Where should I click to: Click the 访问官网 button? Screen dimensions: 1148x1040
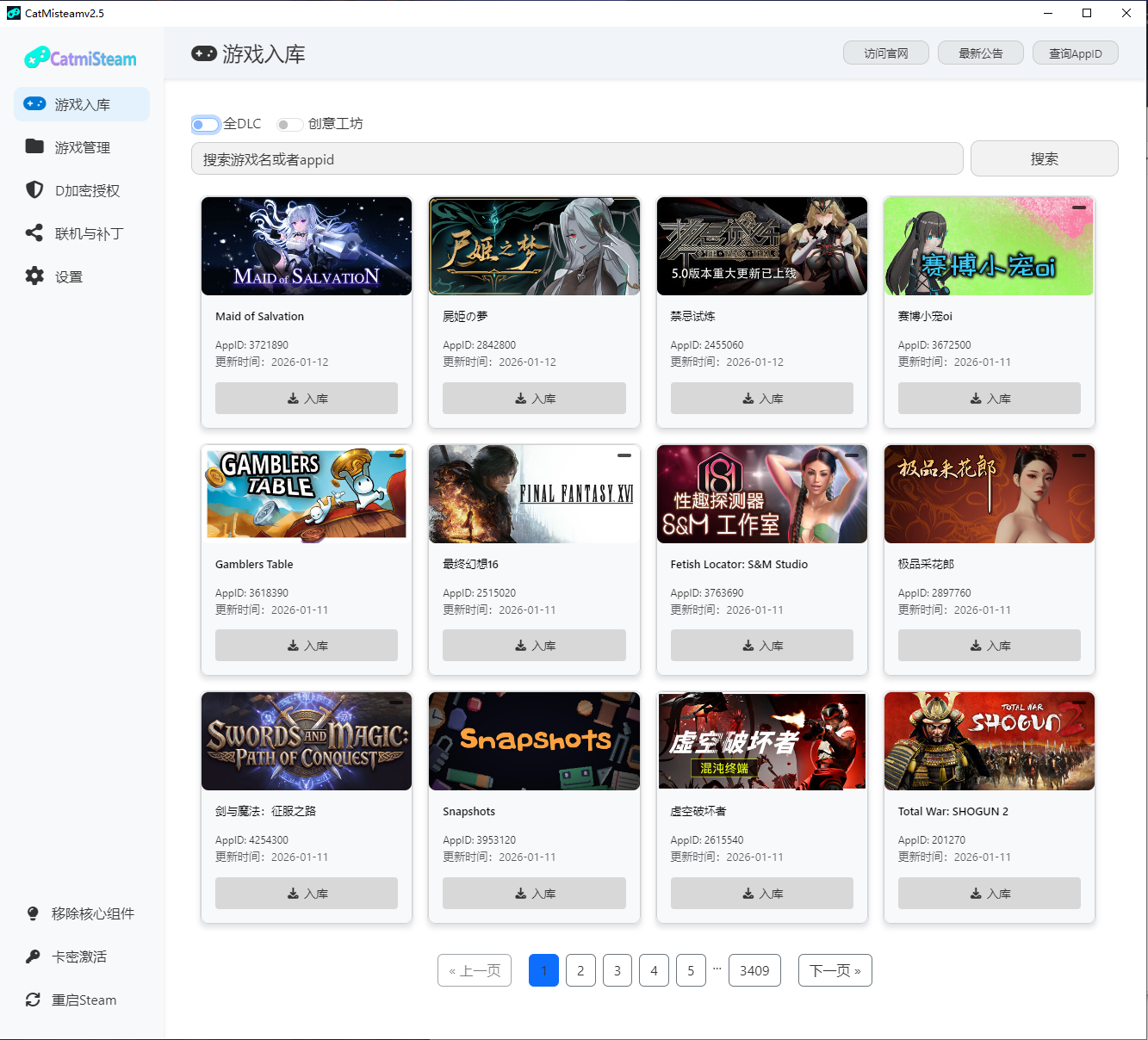click(886, 53)
